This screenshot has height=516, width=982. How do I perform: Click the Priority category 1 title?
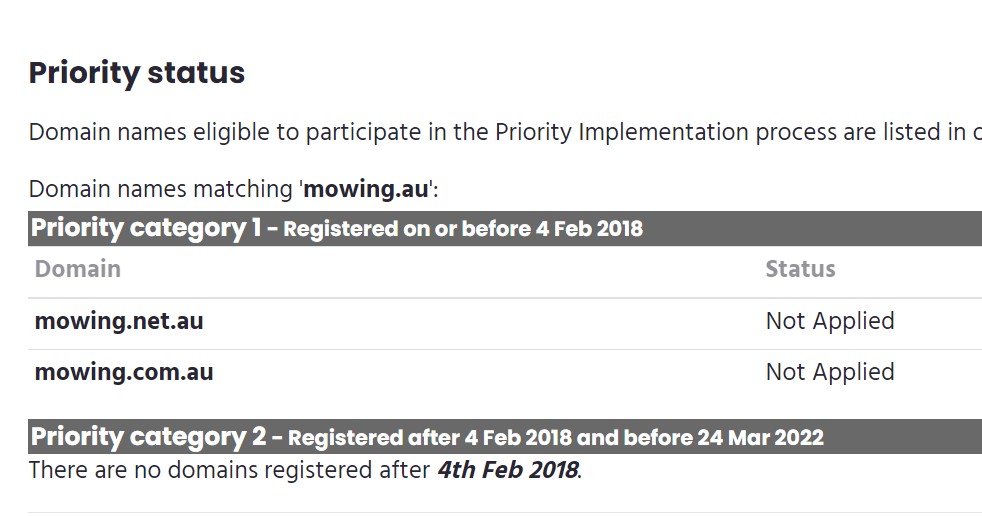[146, 228]
